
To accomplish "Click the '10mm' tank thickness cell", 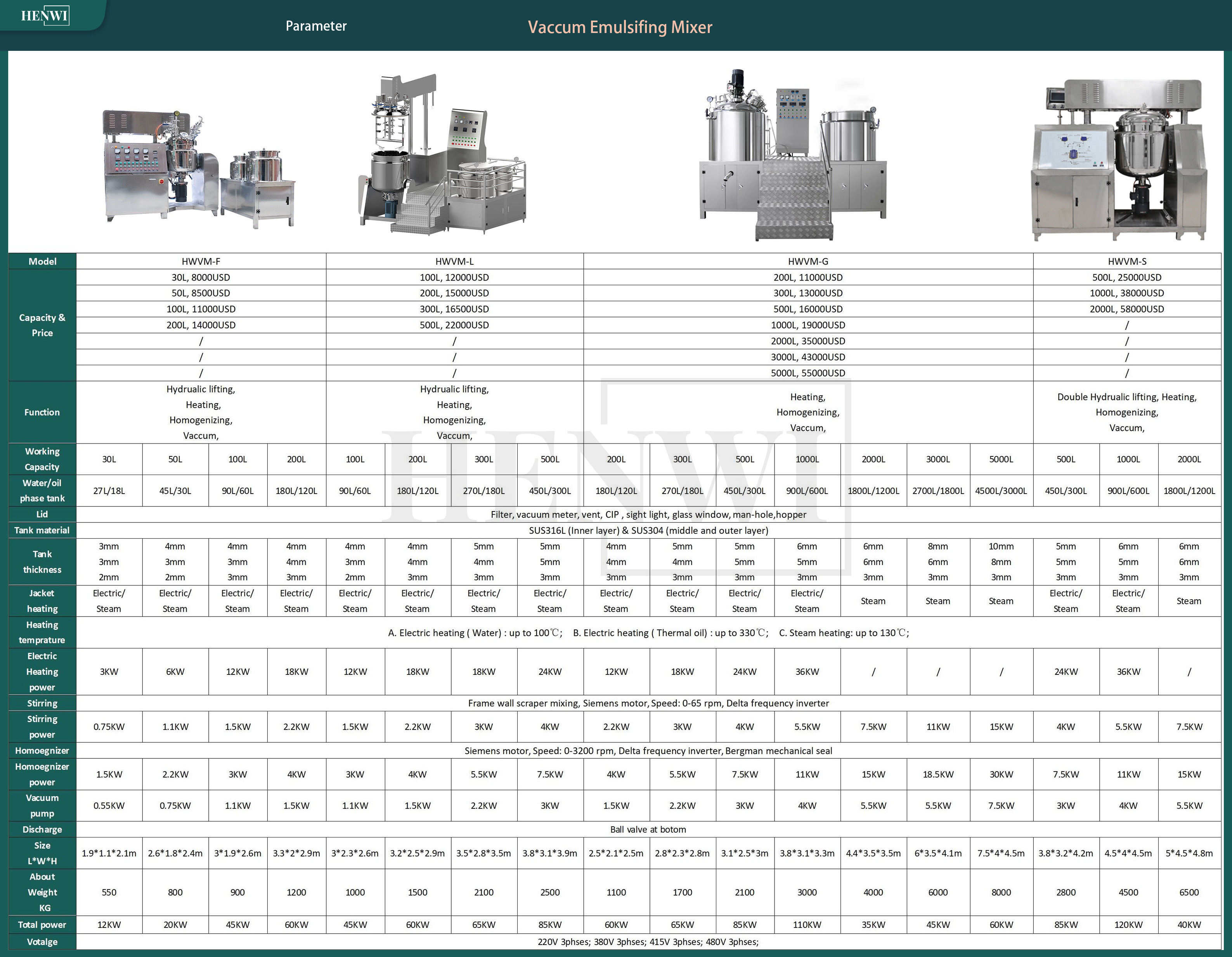I will pos(1001,546).
